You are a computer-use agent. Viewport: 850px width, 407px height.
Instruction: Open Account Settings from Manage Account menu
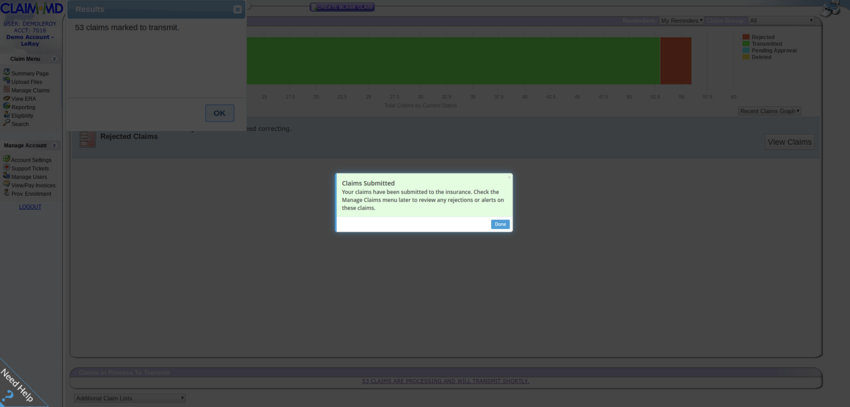point(31,160)
